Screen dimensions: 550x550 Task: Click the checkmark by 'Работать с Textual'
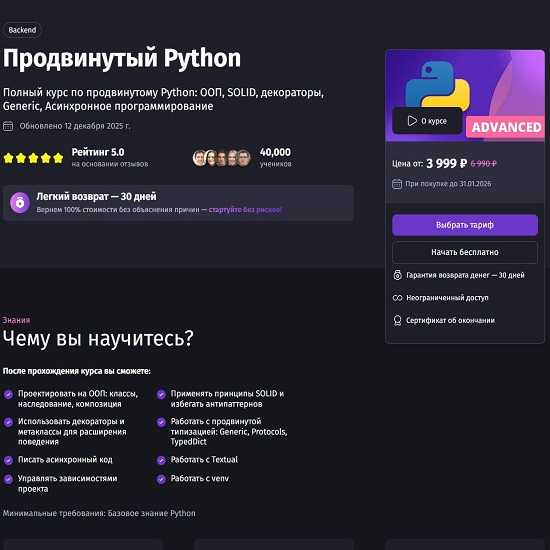[161, 460]
